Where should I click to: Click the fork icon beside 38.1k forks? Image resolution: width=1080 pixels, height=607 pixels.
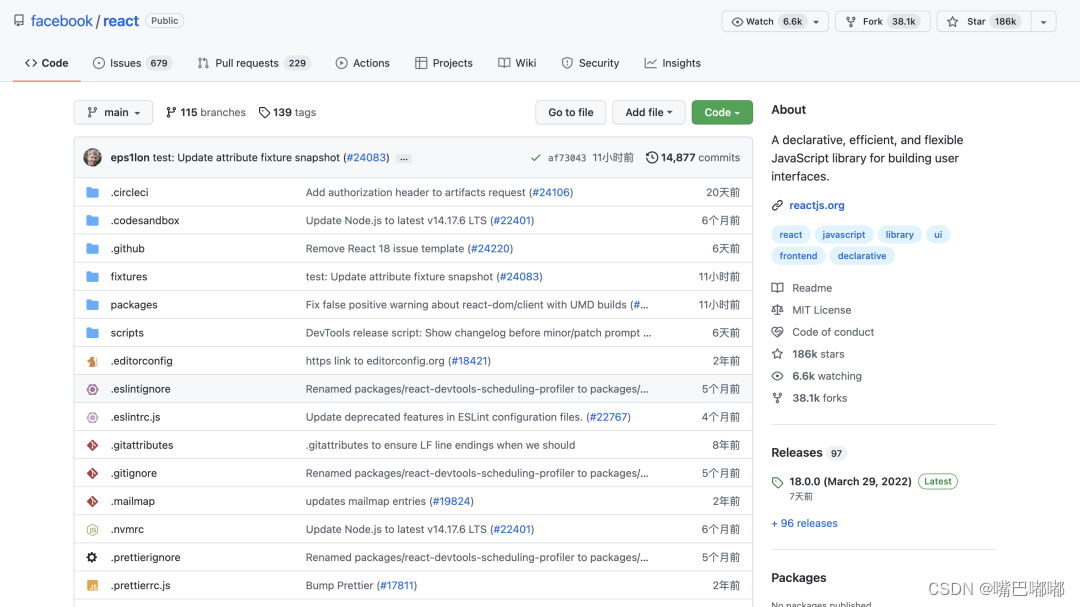(x=777, y=398)
